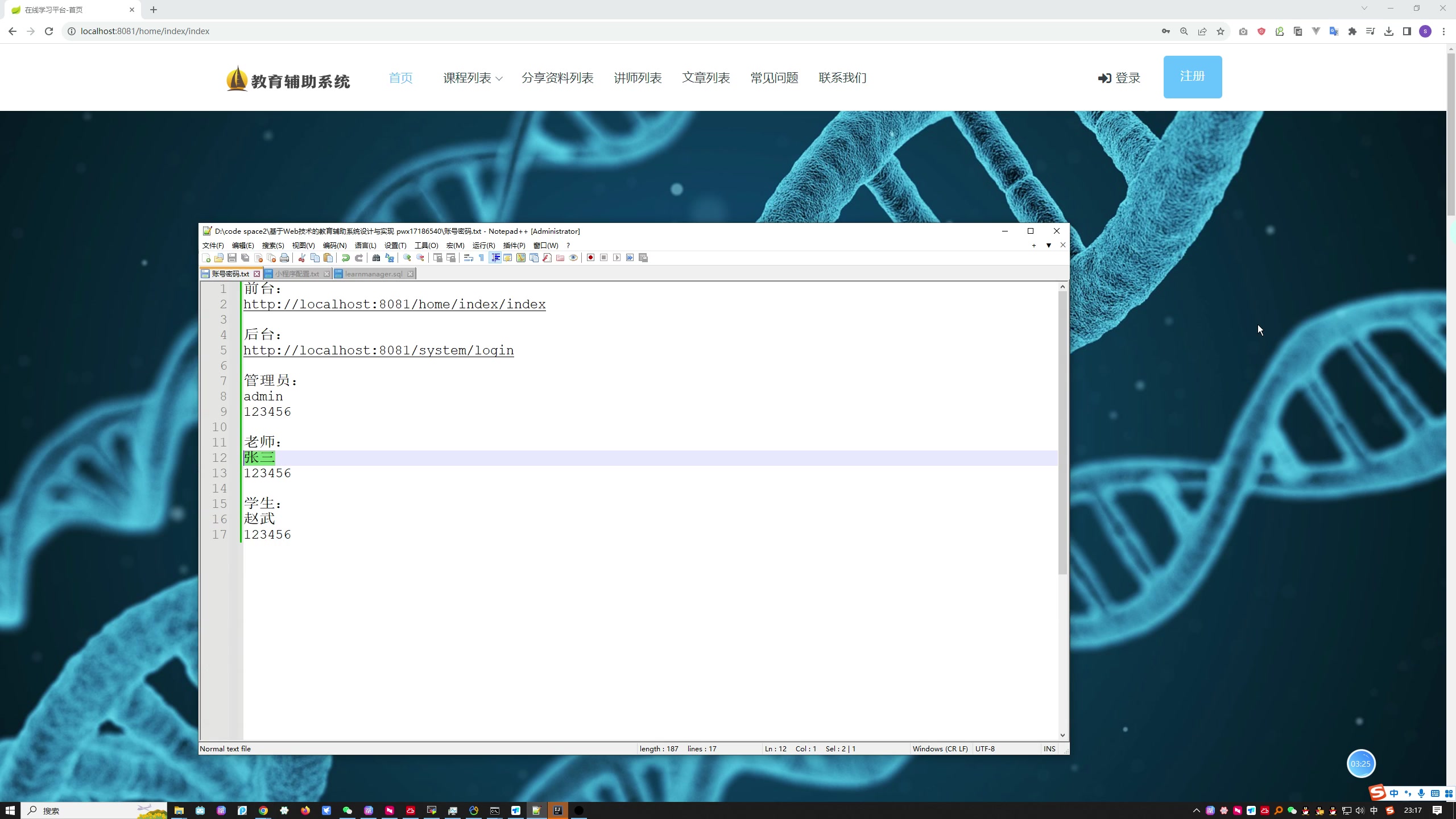Click the Cut scissors icon
The height and width of the screenshot is (819, 1456).
(302, 258)
